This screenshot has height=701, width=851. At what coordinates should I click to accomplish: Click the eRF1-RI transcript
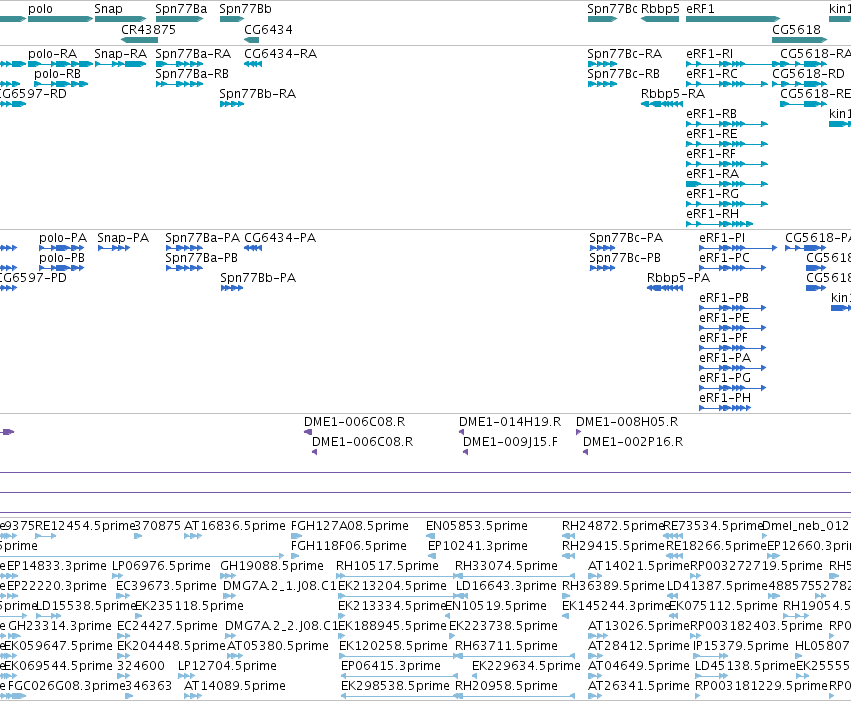click(733, 64)
